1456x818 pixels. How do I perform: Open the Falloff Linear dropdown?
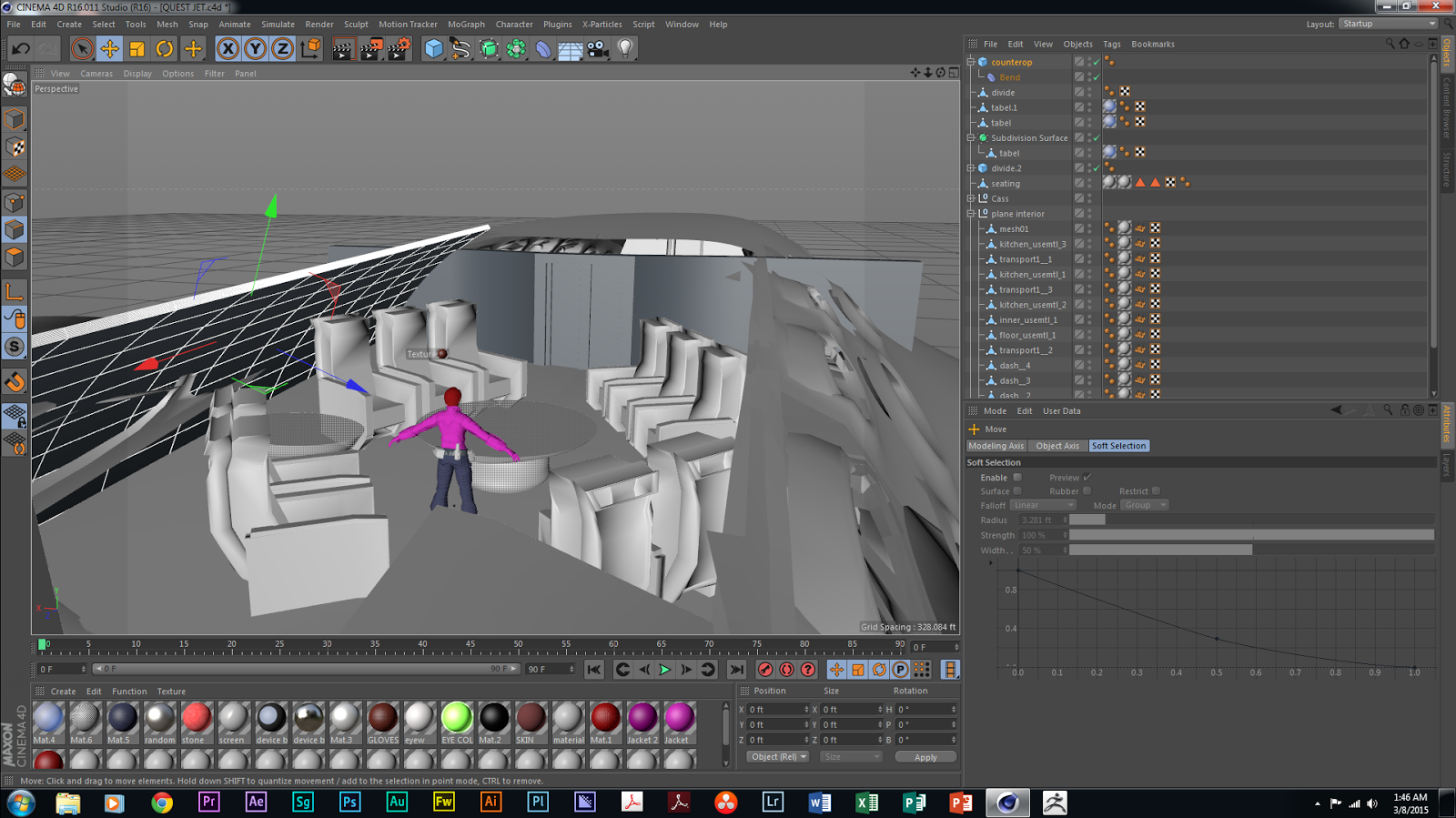[x=1043, y=505]
